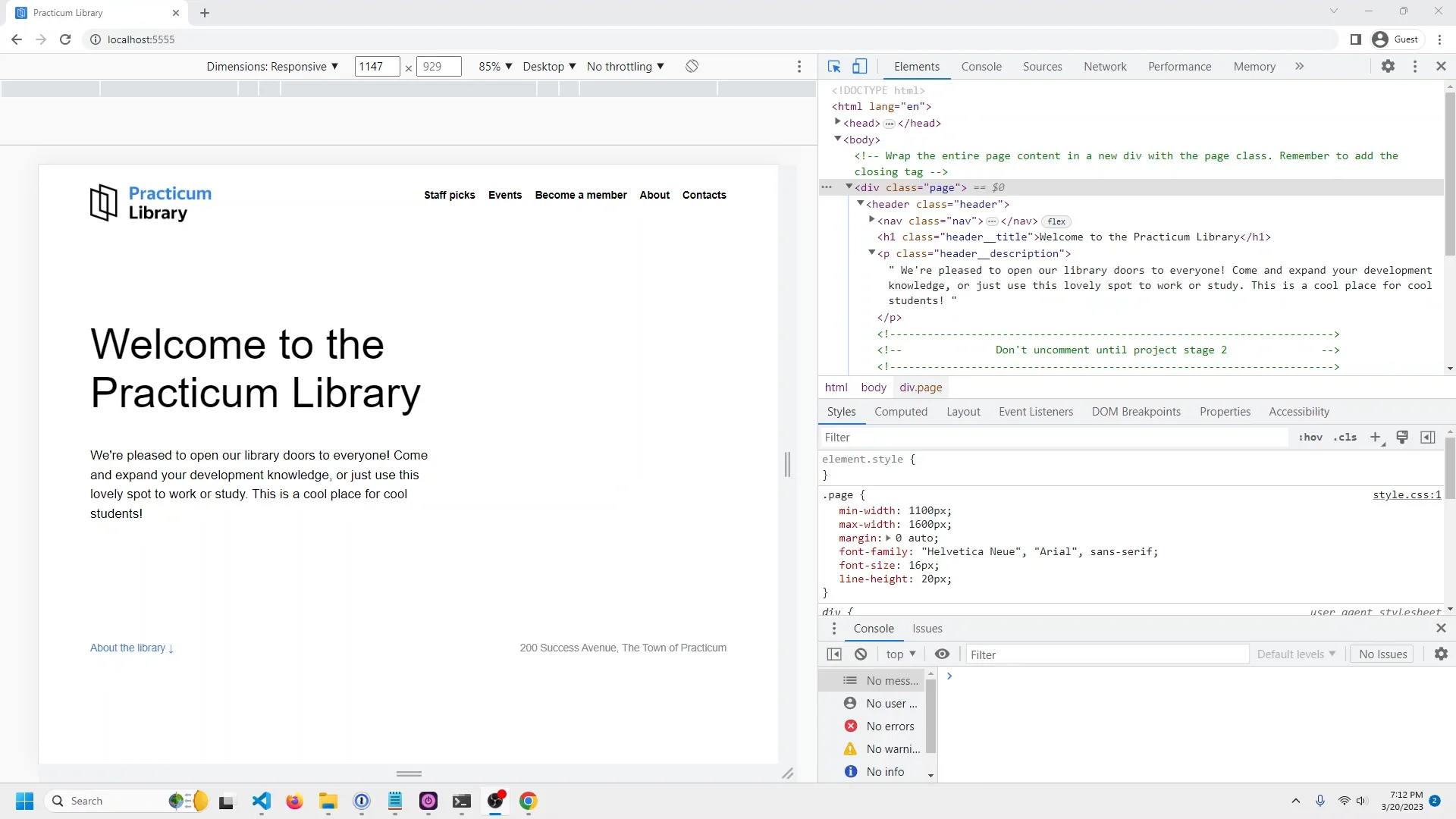Open the Network panel
Screen dimensions: 1456x819
1105,66
